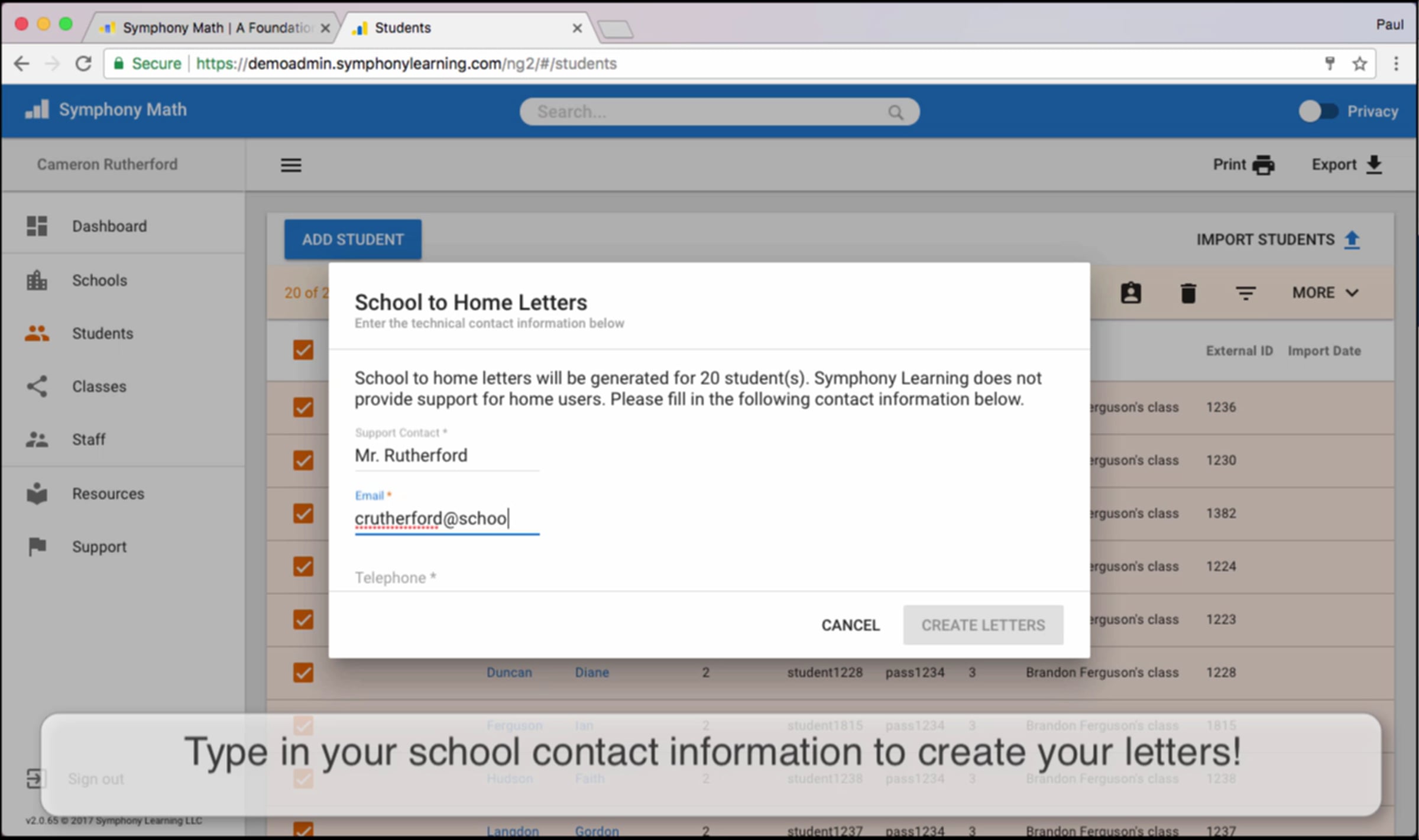The image size is (1419, 840).
Task: Open a new browser tab
Action: coord(615,29)
